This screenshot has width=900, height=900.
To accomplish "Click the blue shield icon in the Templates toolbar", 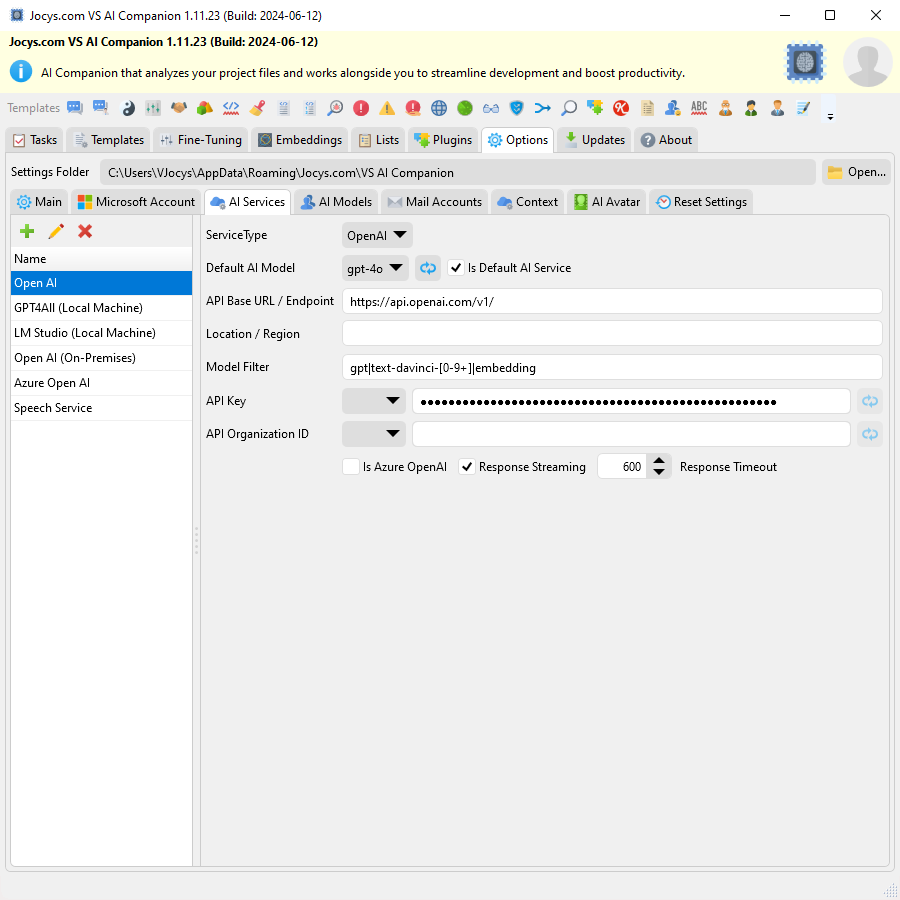I will point(514,108).
